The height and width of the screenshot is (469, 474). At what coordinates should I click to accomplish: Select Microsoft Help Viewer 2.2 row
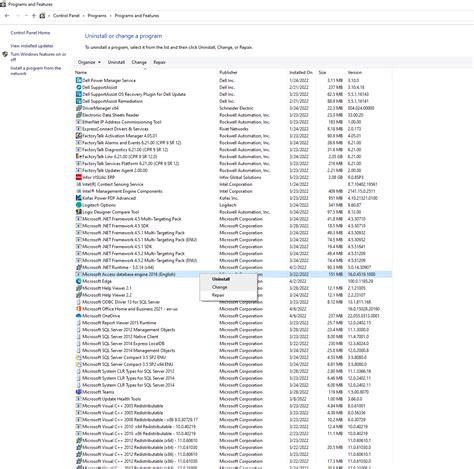[233, 295]
